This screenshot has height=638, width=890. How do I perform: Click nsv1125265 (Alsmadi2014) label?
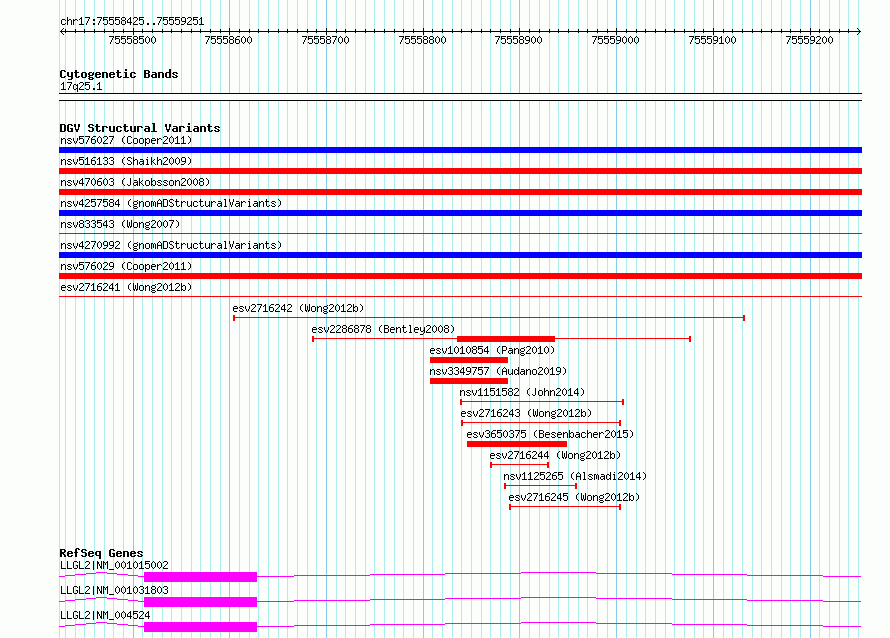coord(575,476)
